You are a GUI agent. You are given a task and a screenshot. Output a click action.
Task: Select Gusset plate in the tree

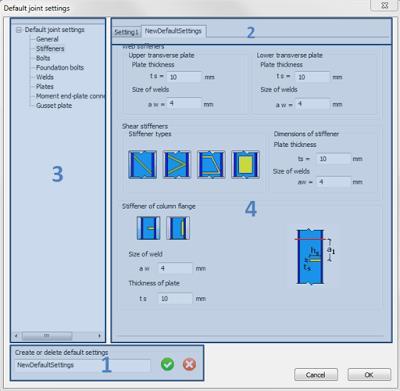[54, 106]
